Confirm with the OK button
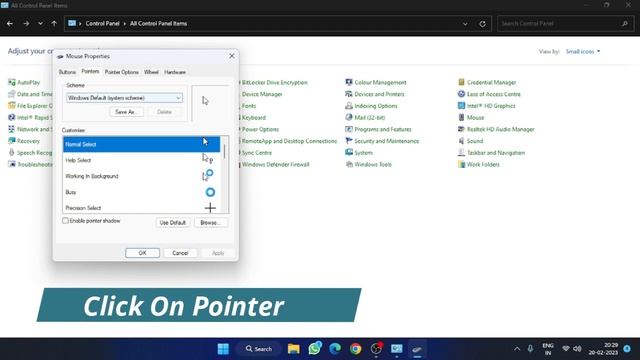This screenshot has height=360, width=640. click(142, 253)
